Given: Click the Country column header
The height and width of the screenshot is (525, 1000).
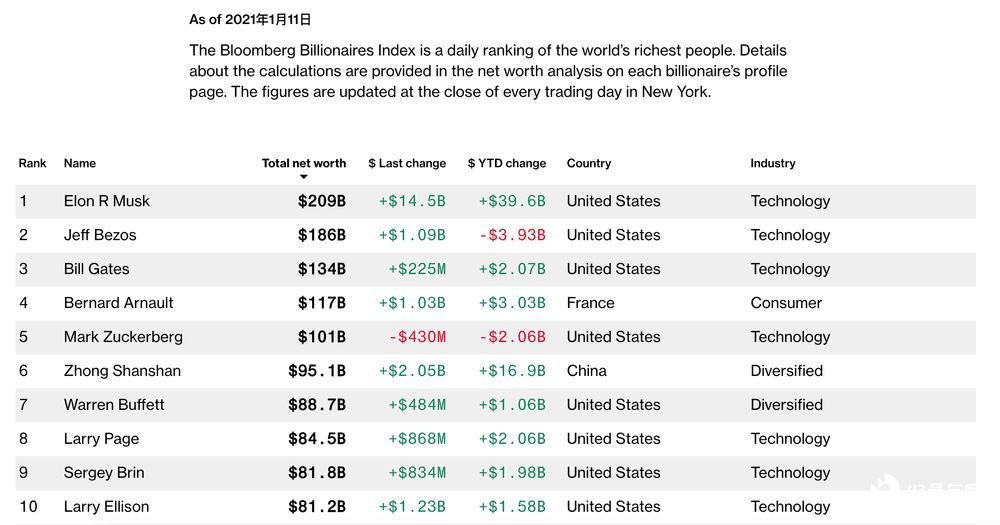Looking at the screenshot, I should 589,163.
